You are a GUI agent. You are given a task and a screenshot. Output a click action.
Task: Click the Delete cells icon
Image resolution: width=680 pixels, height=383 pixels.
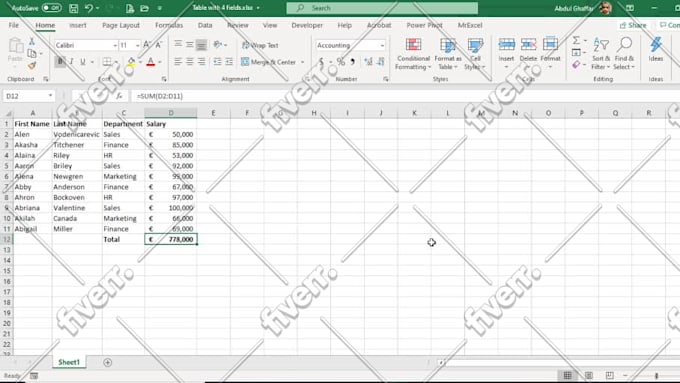click(x=528, y=45)
